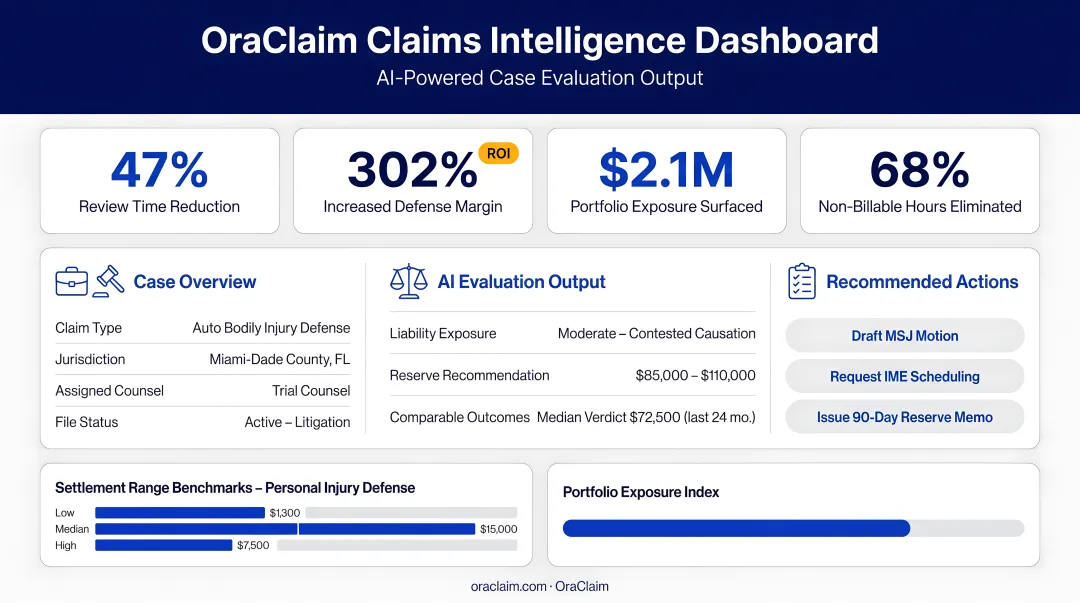Open the Draft MSJ Motion action

[x=904, y=336]
